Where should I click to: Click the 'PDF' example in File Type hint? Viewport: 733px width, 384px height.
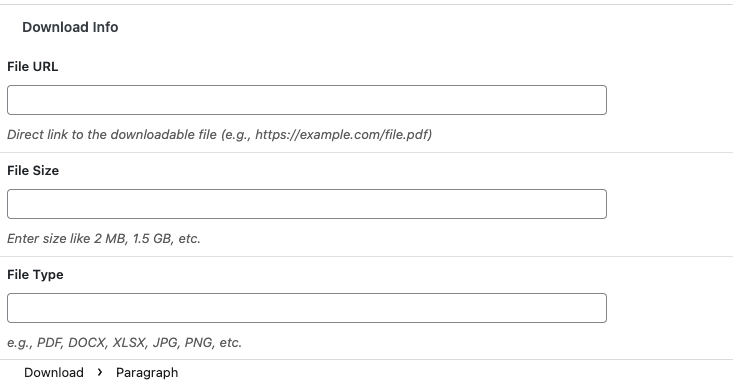tap(49, 343)
